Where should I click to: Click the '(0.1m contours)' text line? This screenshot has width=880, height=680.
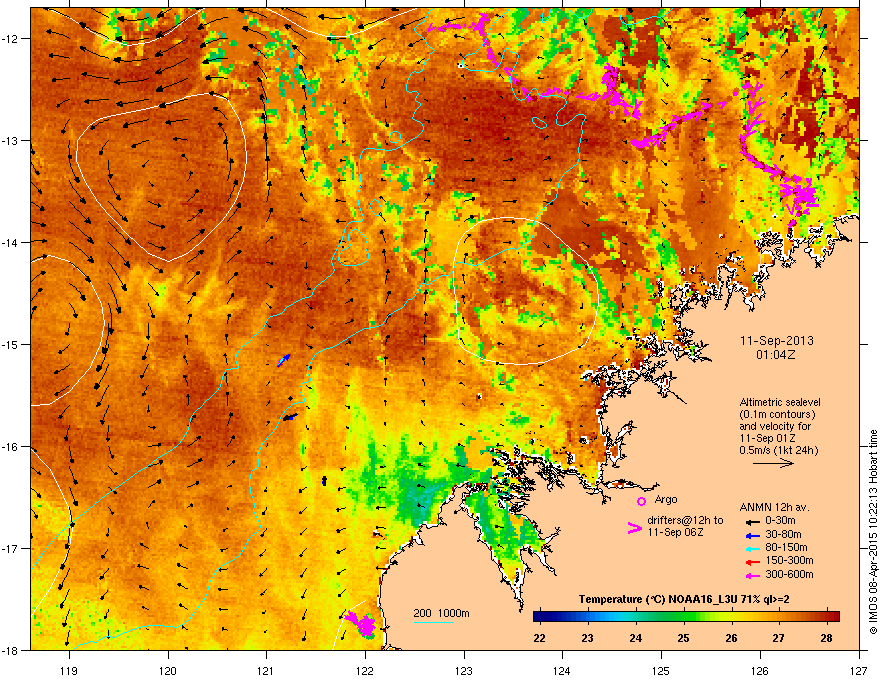tap(777, 414)
